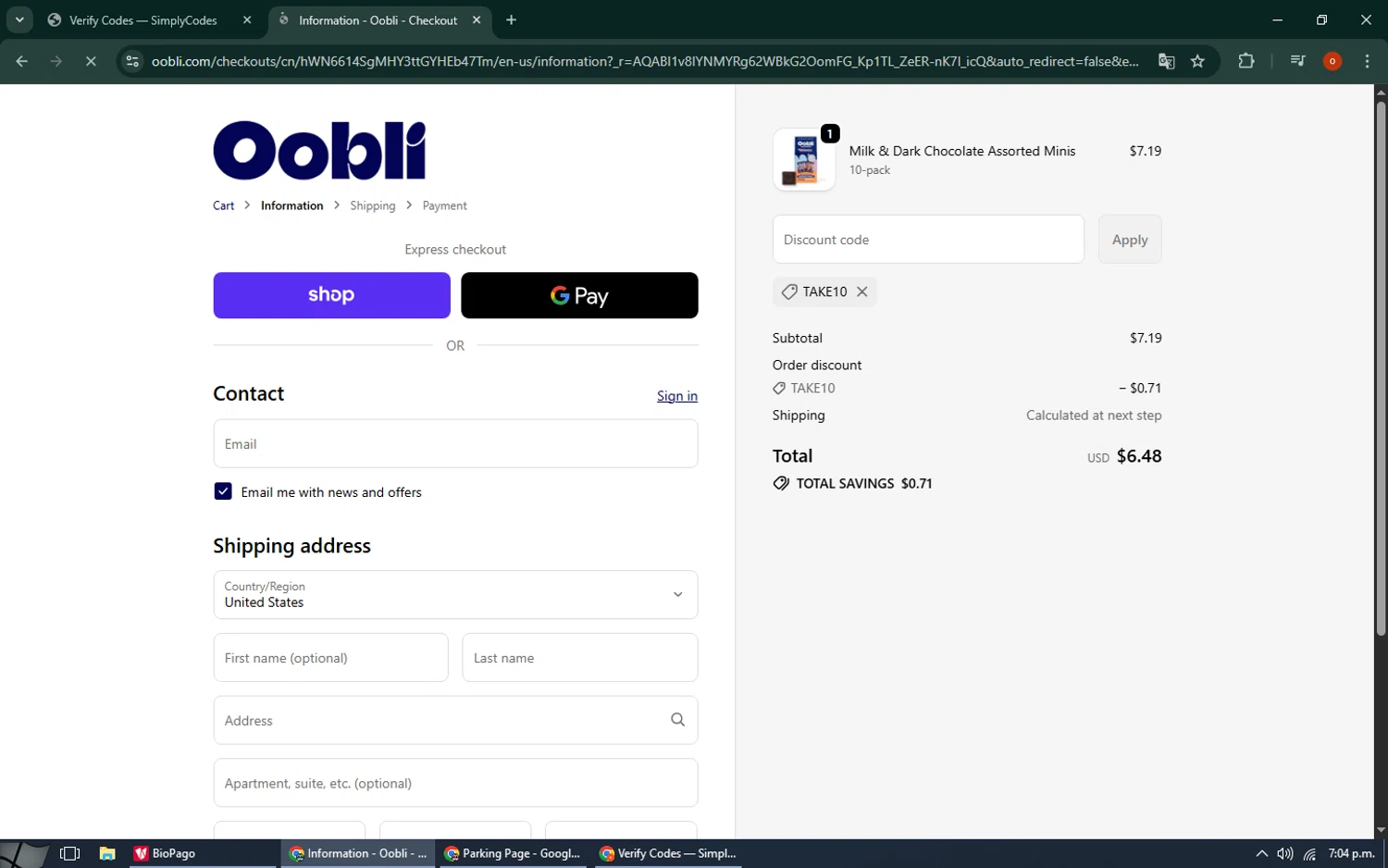Stop loading the page

(91, 61)
